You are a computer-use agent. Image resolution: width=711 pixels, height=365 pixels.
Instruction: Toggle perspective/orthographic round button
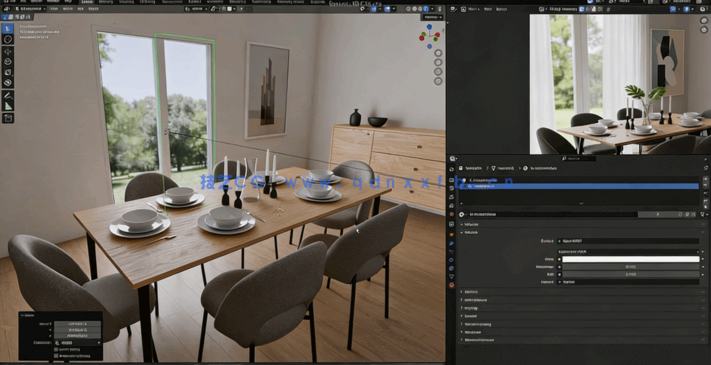tap(438, 81)
